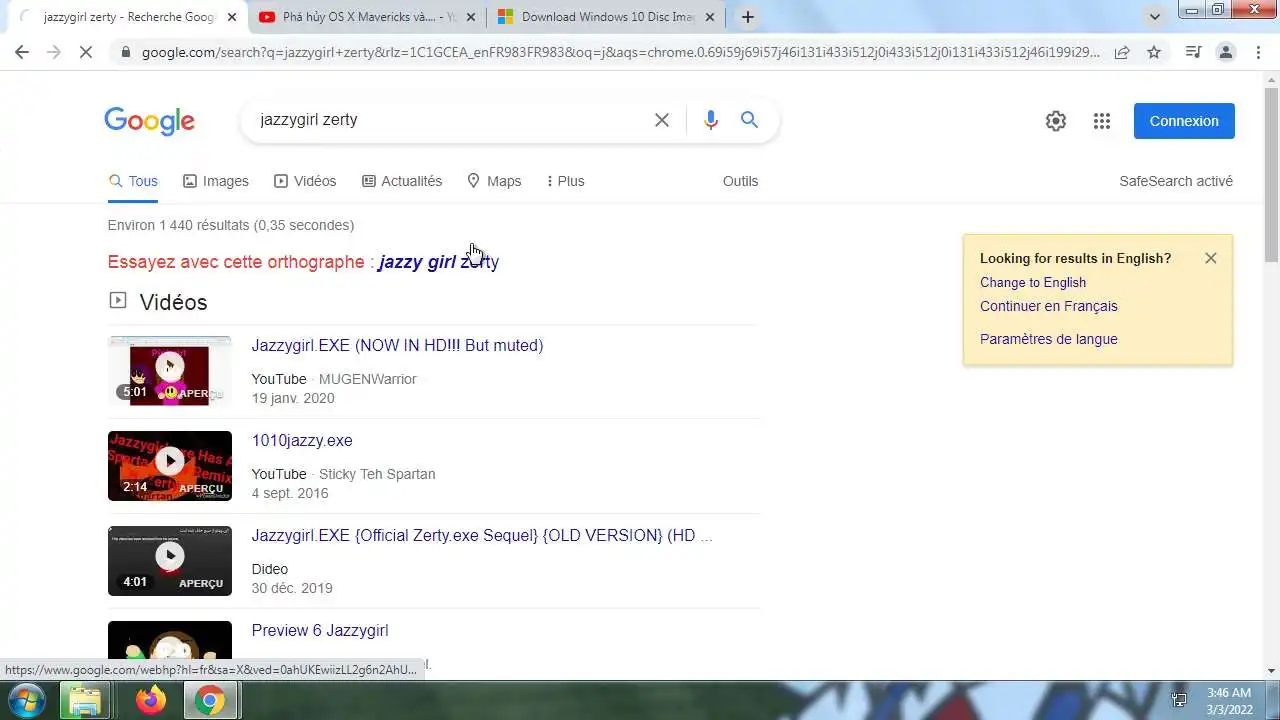Clear the search query with the X

click(x=661, y=120)
